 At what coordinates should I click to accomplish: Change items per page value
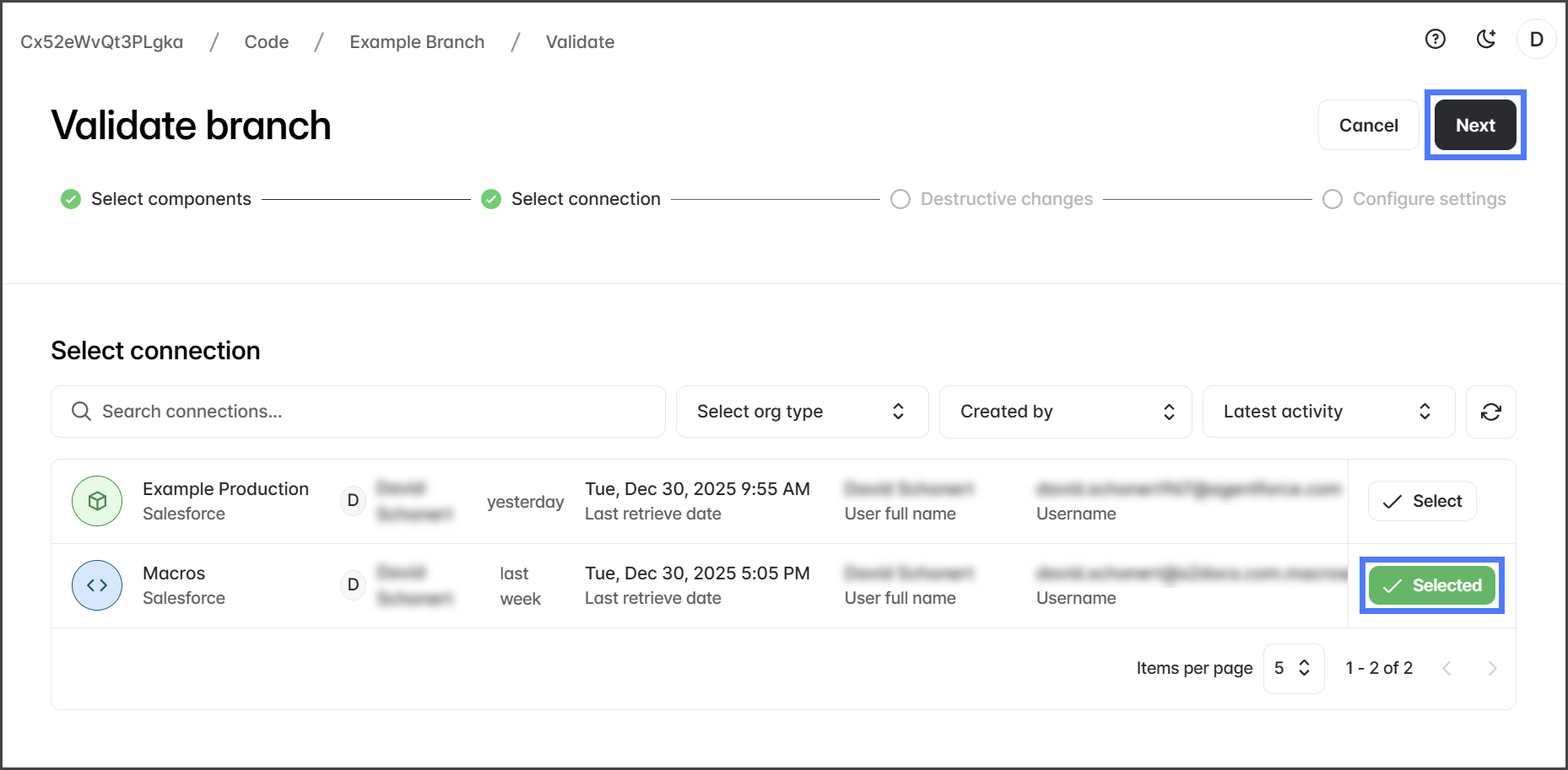tap(1293, 669)
